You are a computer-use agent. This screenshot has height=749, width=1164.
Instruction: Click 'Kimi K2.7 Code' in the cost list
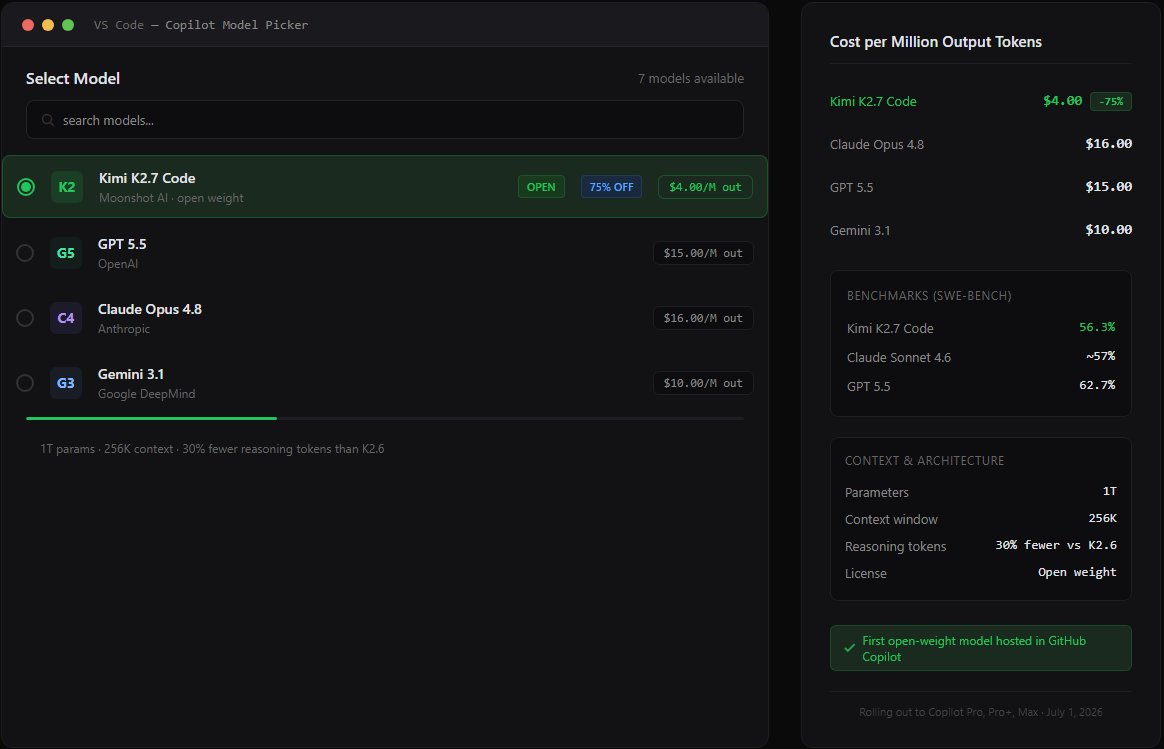click(x=873, y=102)
